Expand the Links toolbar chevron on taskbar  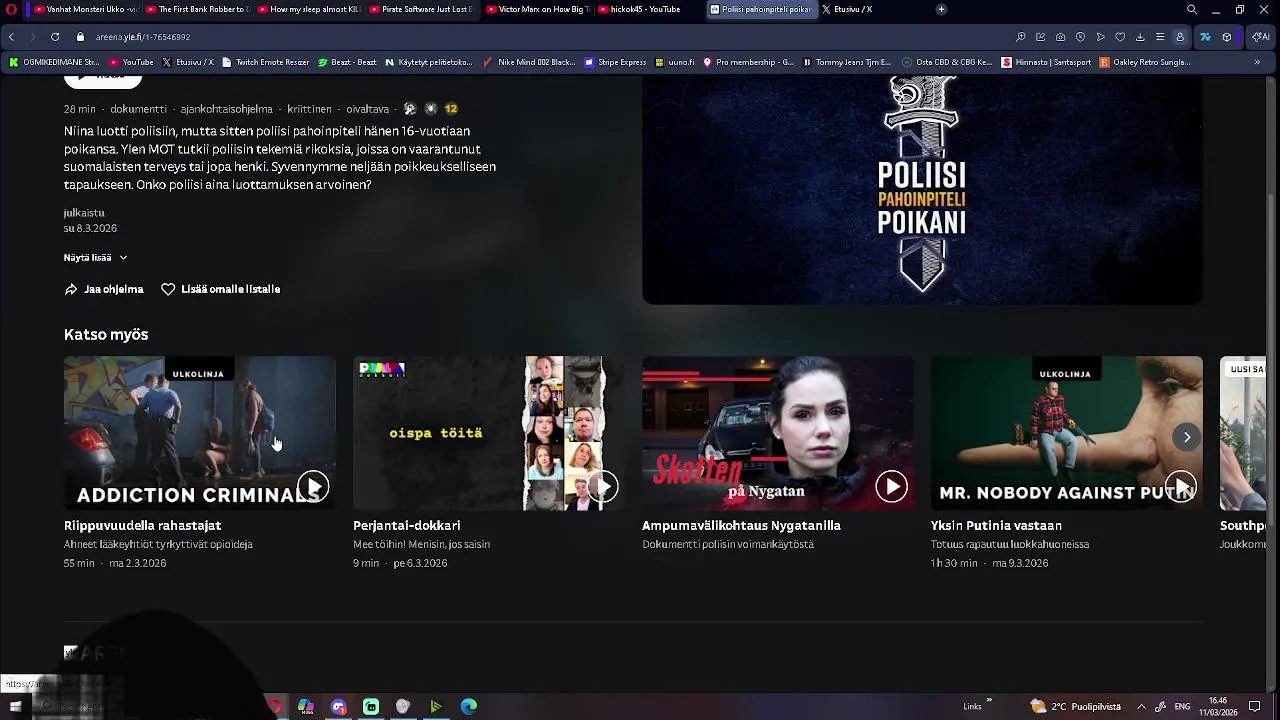[x=989, y=701]
